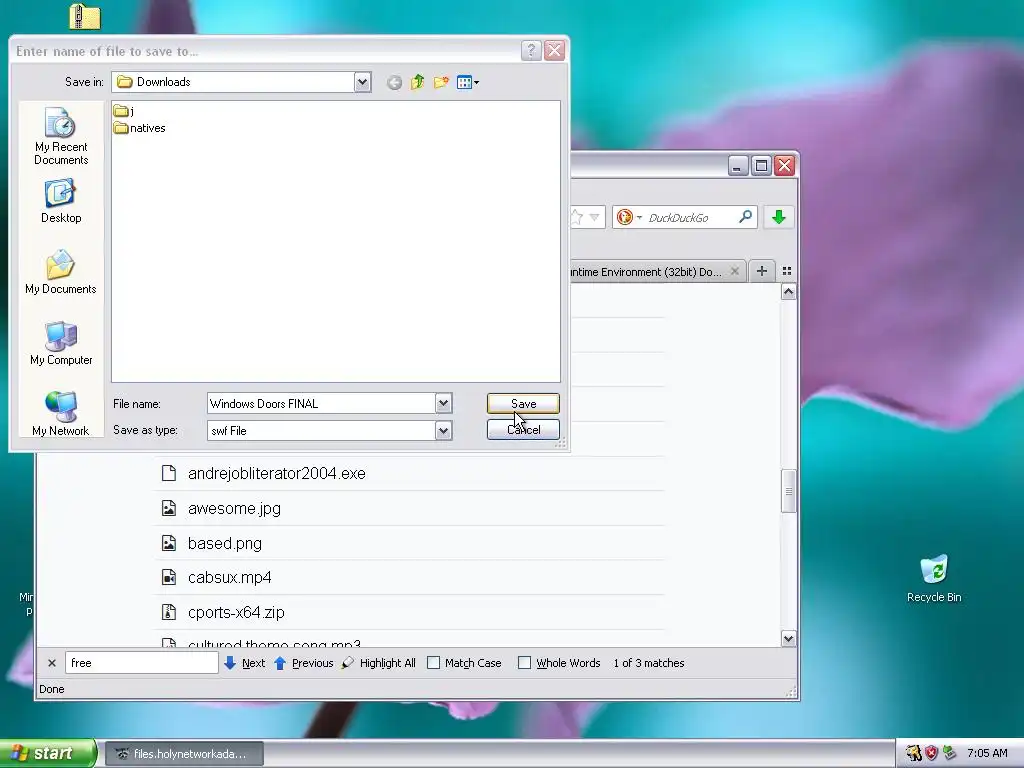Enable Whole Words checkbox

(524, 663)
